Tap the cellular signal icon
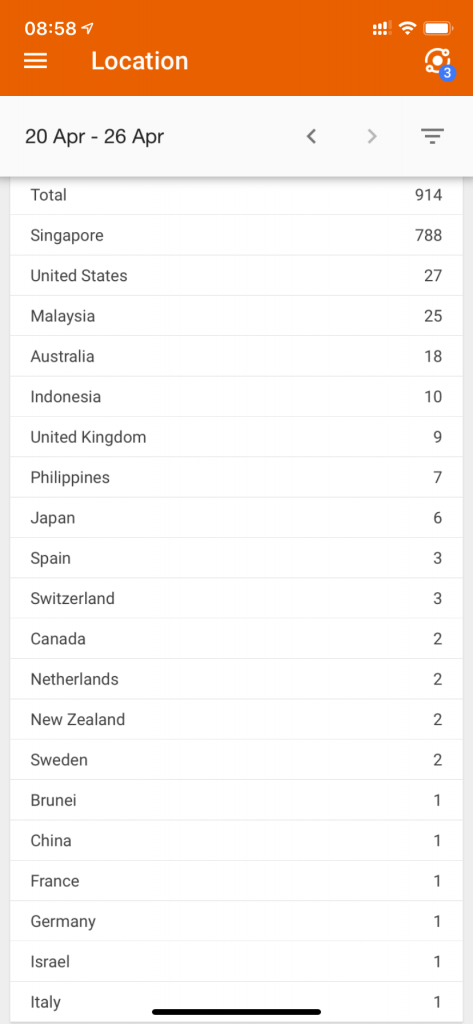 pos(382,27)
